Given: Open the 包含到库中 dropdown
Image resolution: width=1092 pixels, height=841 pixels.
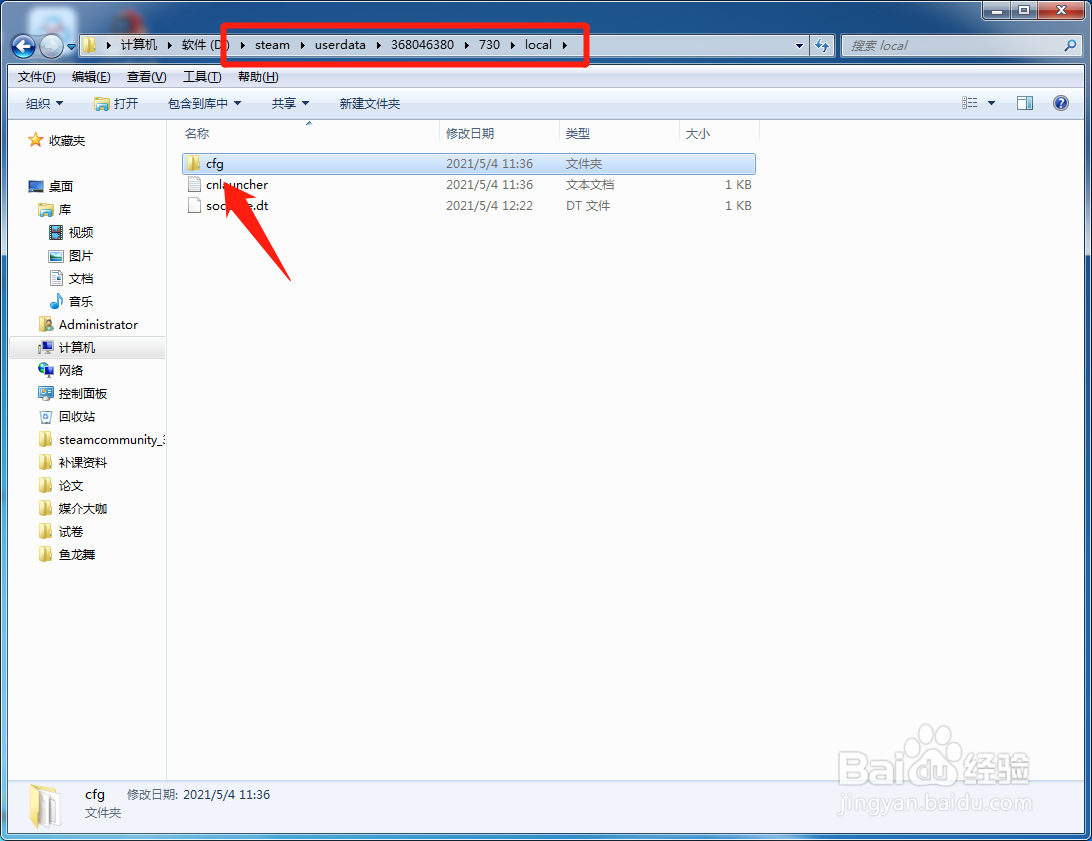Looking at the screenshot, I should coord(205,104).
